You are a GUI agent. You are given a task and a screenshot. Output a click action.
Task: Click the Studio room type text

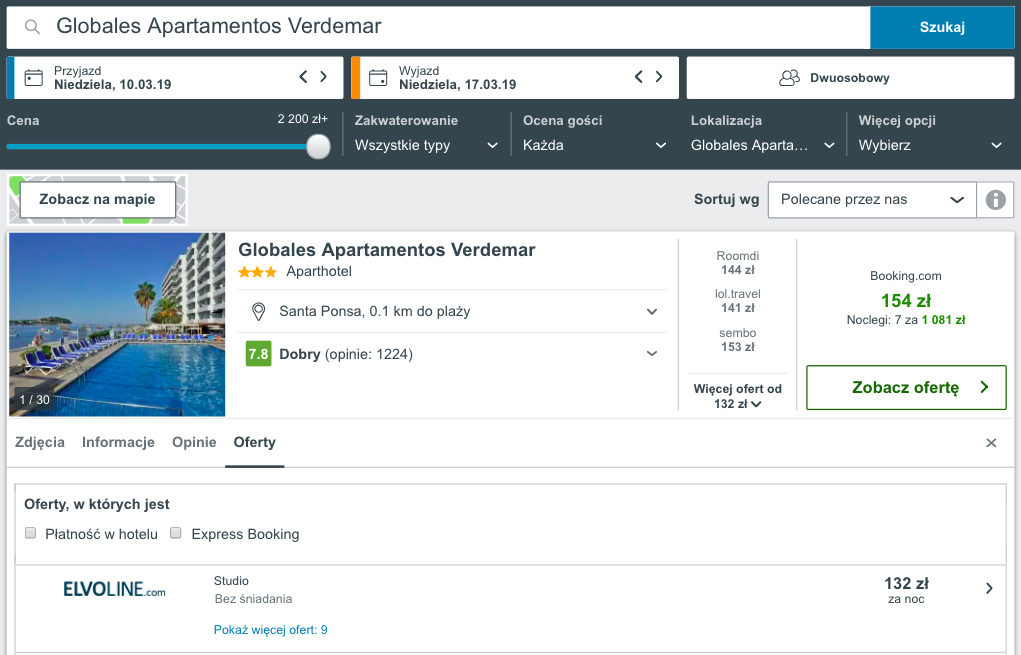coord(231,581)
